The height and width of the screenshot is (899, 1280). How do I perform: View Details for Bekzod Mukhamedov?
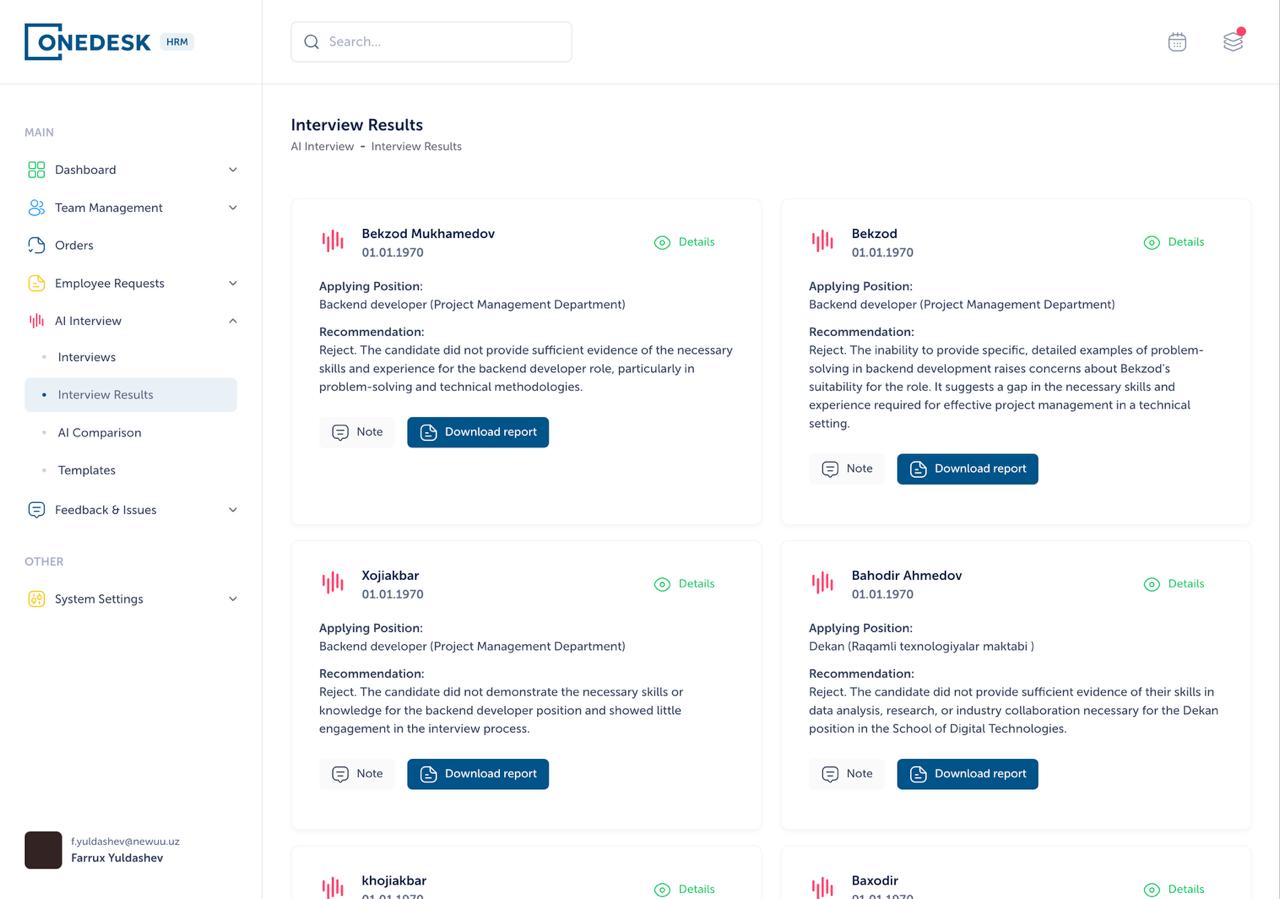(685, 242)
